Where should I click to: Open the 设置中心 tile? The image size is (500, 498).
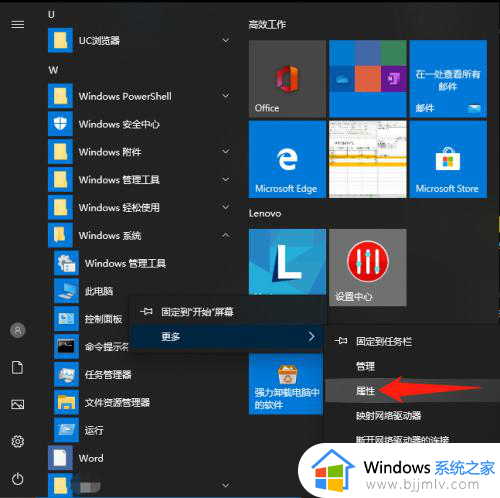[368, 267]
